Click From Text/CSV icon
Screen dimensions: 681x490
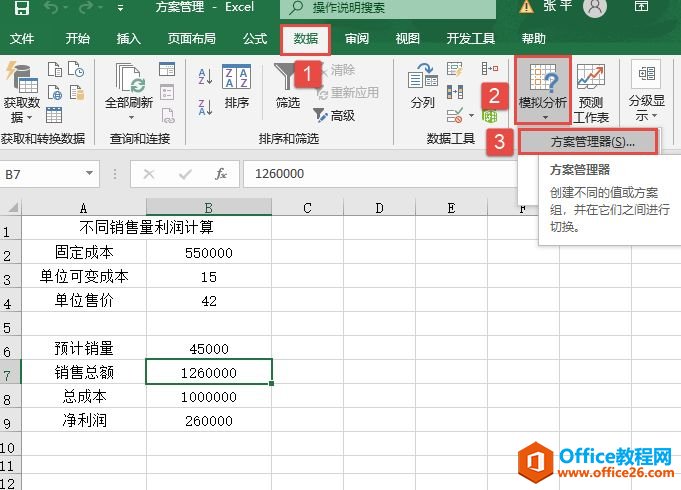(x=55, y=70)
